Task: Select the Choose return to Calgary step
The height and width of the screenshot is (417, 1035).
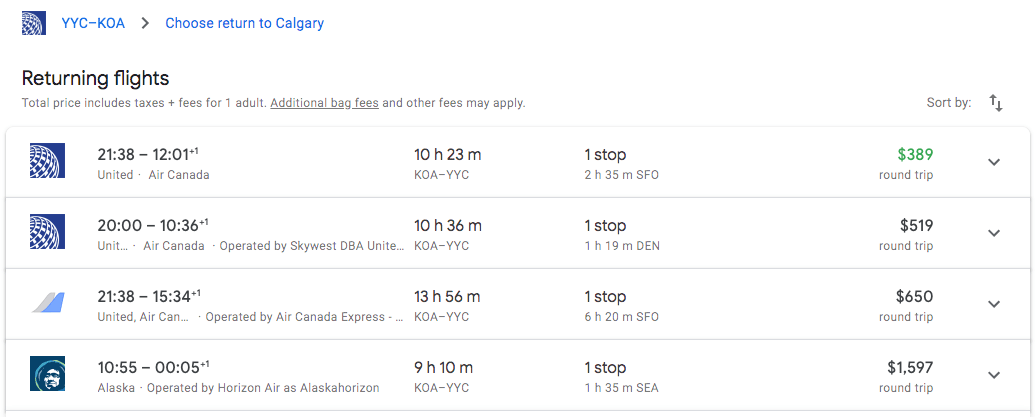Action: coord(244,24)
